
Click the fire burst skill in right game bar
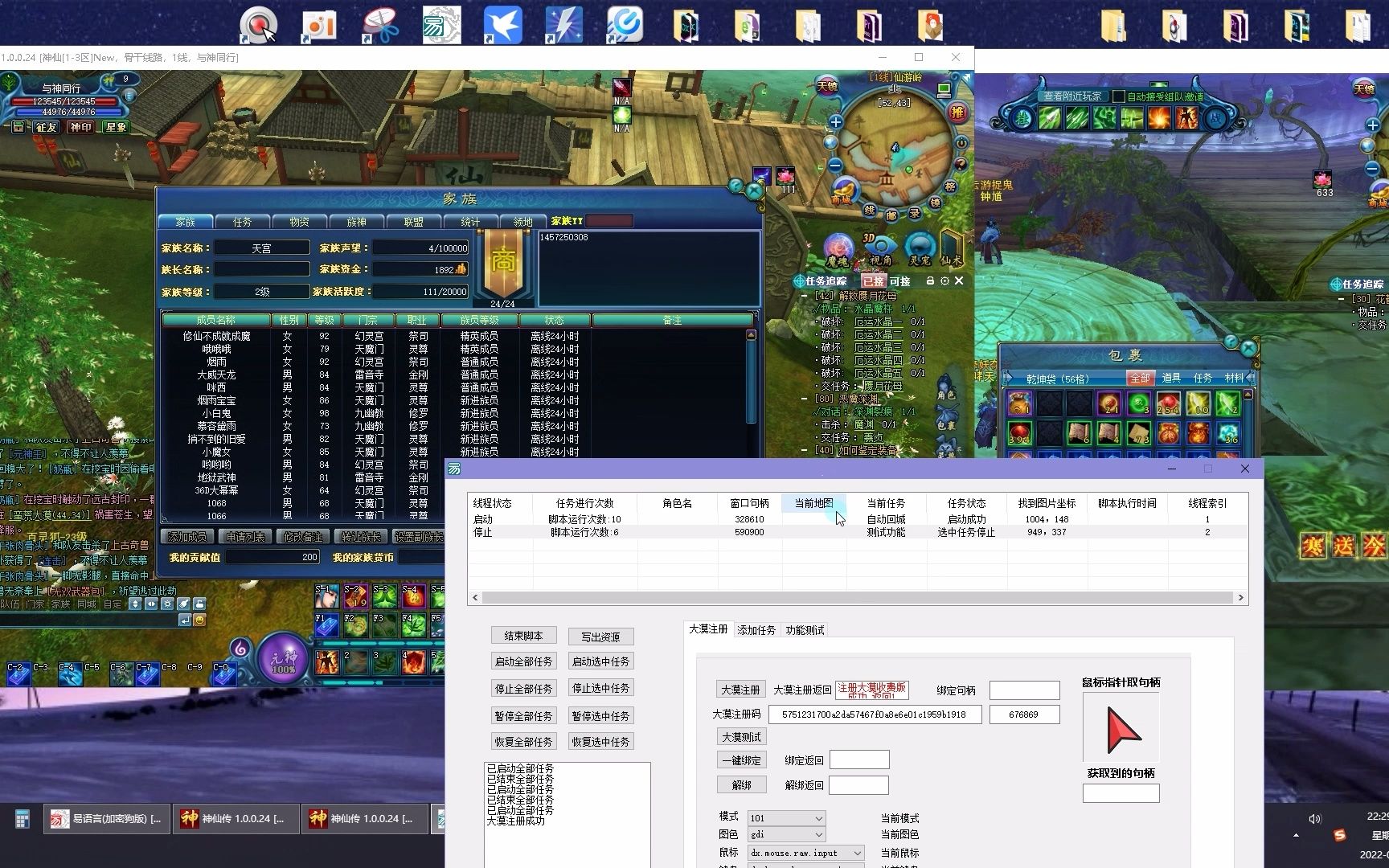1158,120
